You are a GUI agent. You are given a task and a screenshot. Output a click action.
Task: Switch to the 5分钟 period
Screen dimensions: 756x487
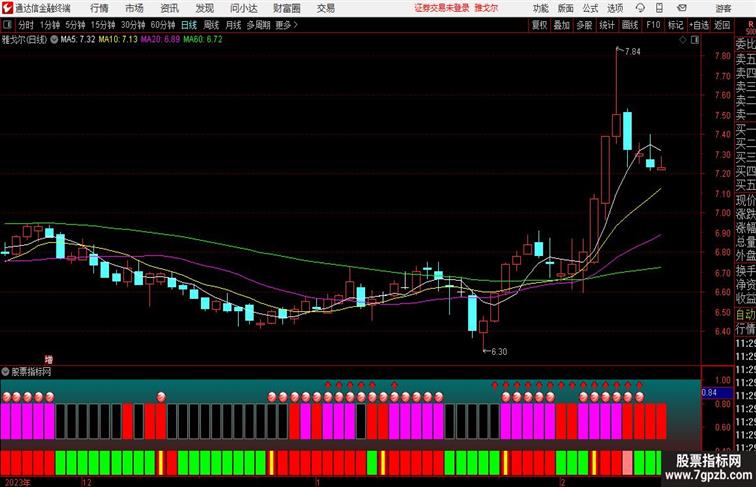coord(75,25)
